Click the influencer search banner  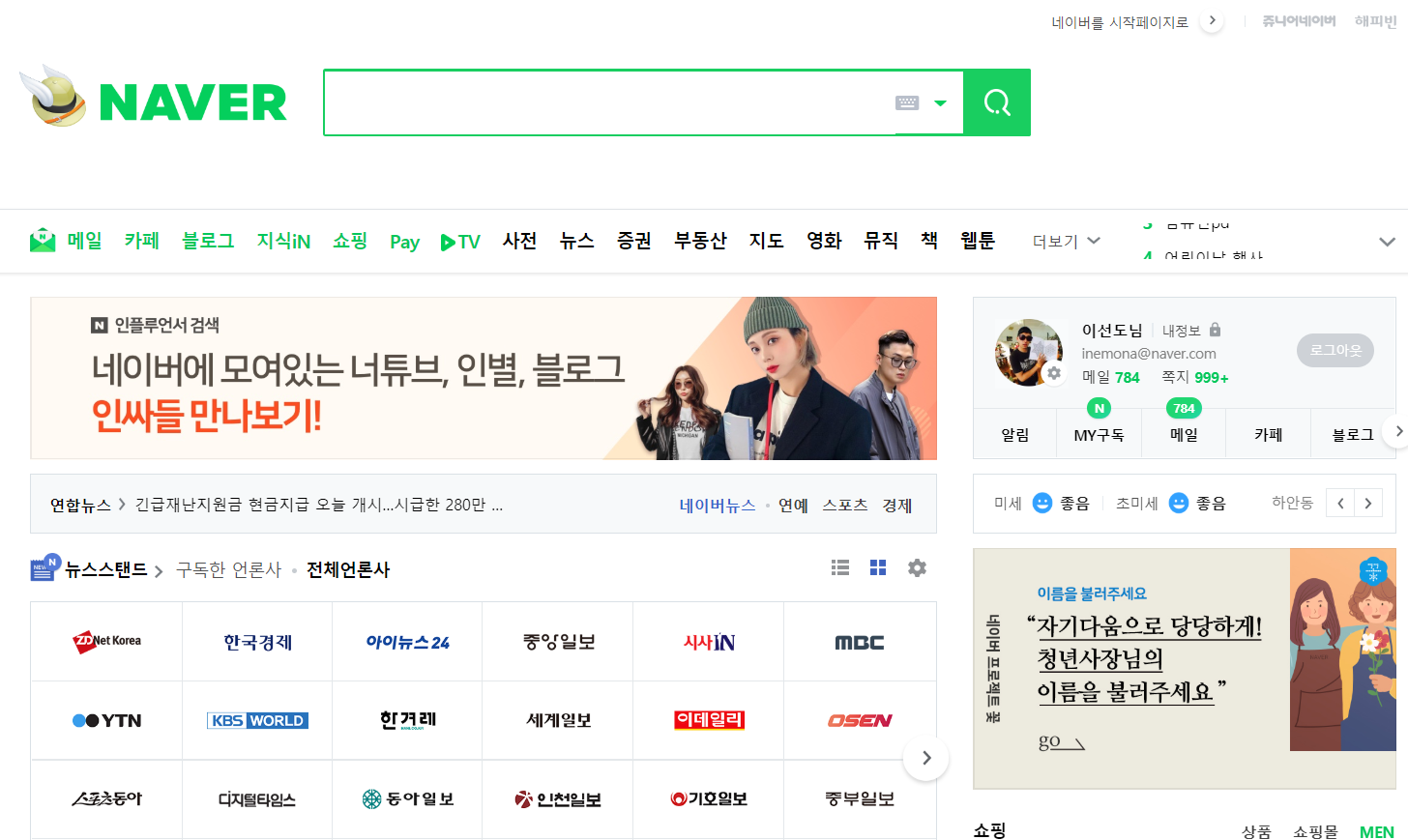point(484,378)
